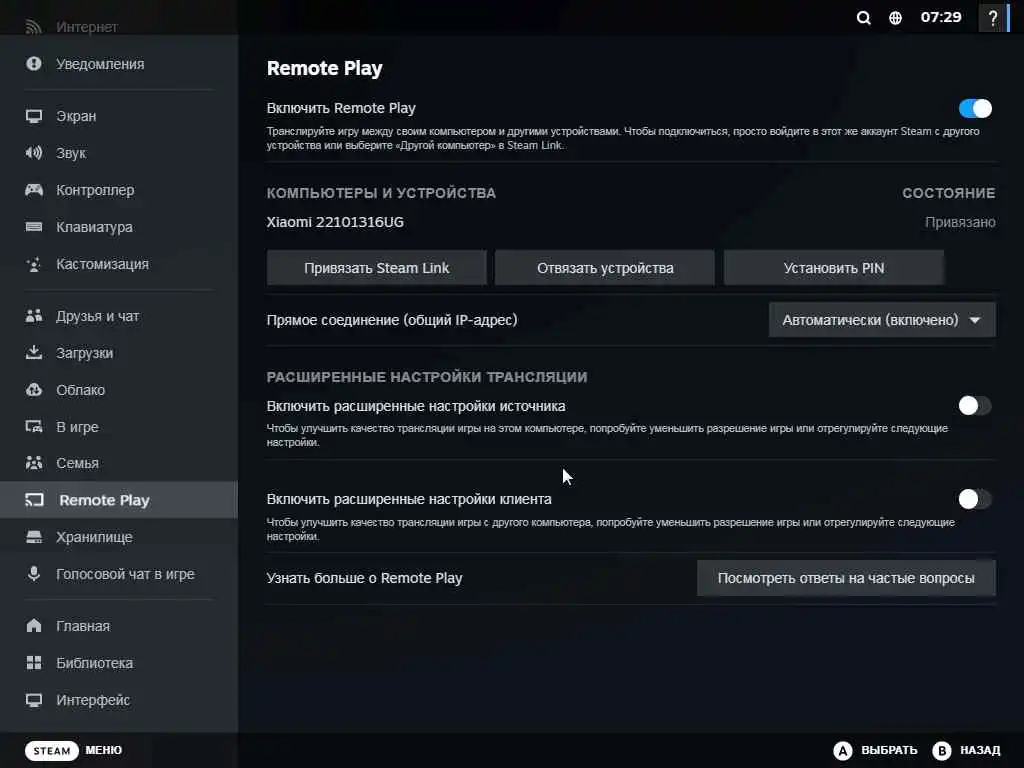Click the people icon beside Друзья и чат
Screen dimensions: 1024x768
click(34, 316)
